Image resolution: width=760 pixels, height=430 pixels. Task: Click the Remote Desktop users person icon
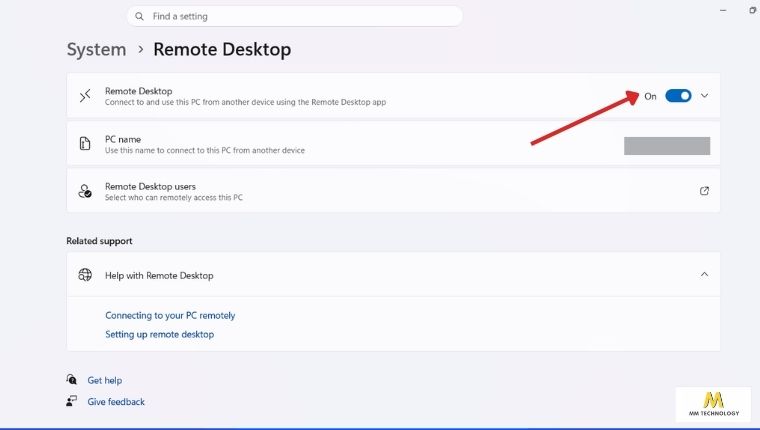click(x=85, y=191)
